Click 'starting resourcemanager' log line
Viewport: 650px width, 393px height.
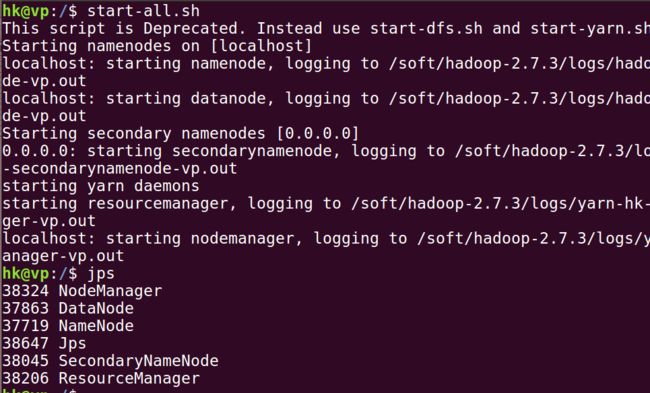[x=326, y=204]
